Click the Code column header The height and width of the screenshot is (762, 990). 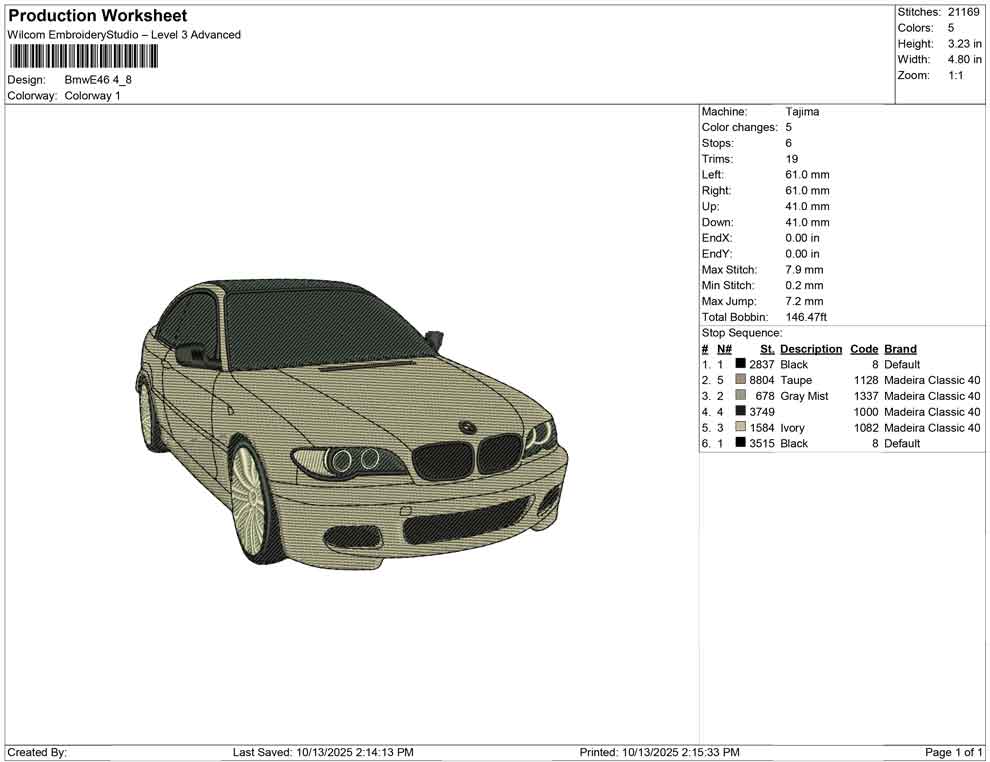pos(863,349)
